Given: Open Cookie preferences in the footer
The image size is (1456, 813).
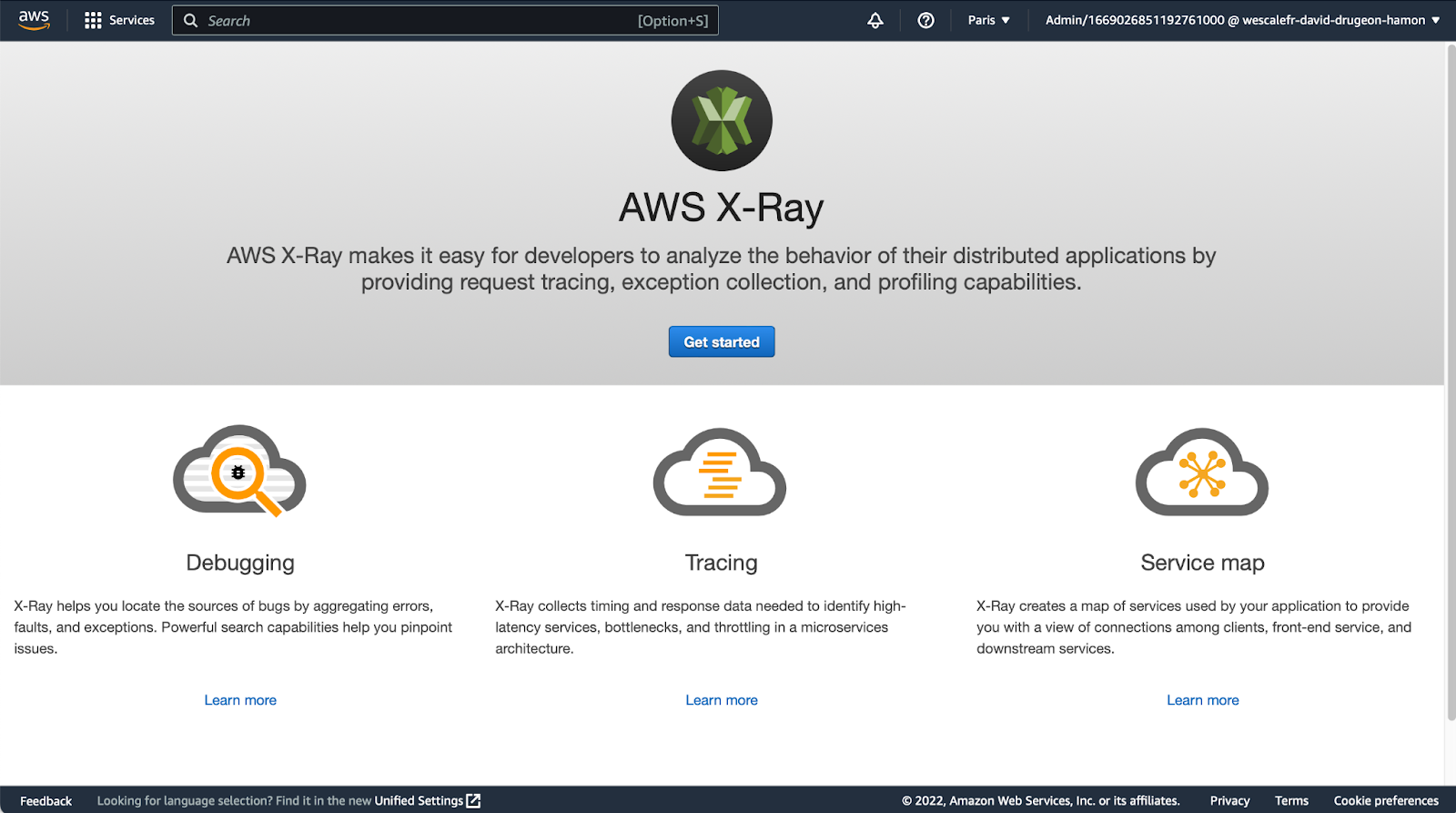Looking at the screenshot, I should pyautogui.click(x=1386, y=801).
